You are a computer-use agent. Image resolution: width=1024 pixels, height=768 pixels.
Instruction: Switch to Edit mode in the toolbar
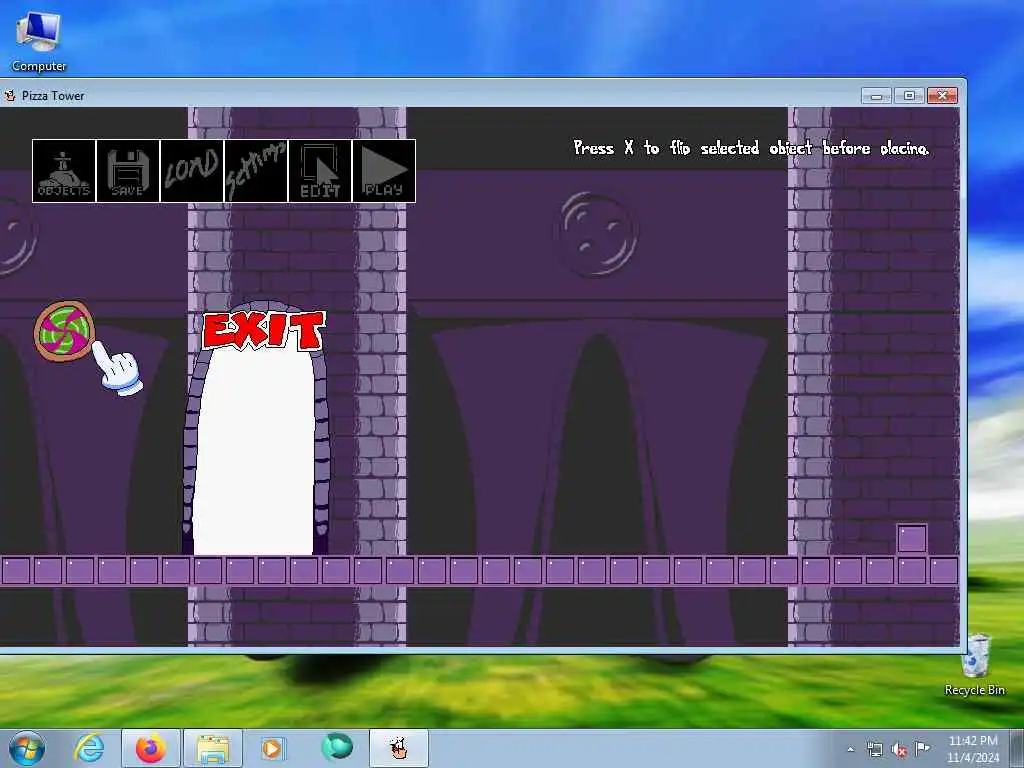coord(320,171)
